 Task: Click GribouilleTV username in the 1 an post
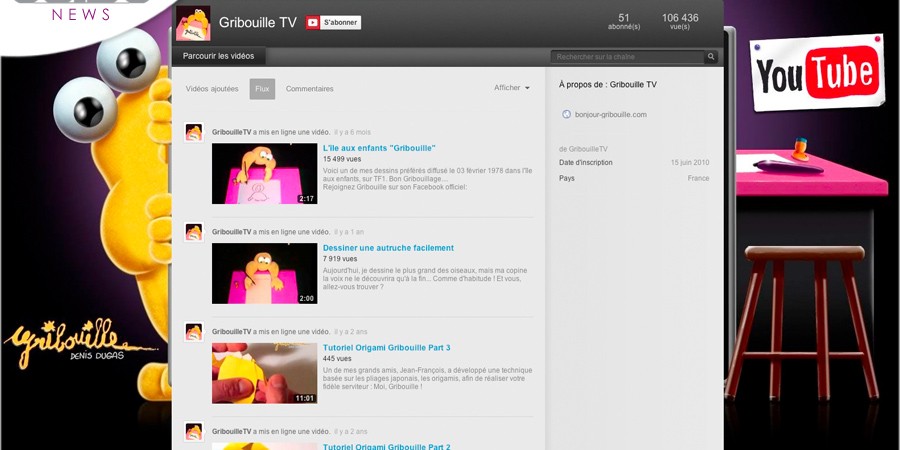pos(231,232)
